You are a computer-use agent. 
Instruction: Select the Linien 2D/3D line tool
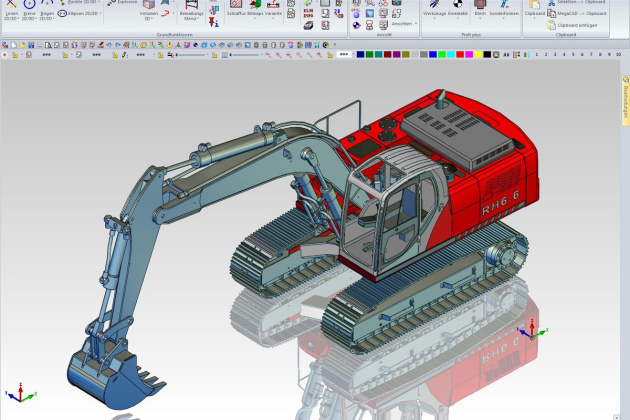(11, 9)
